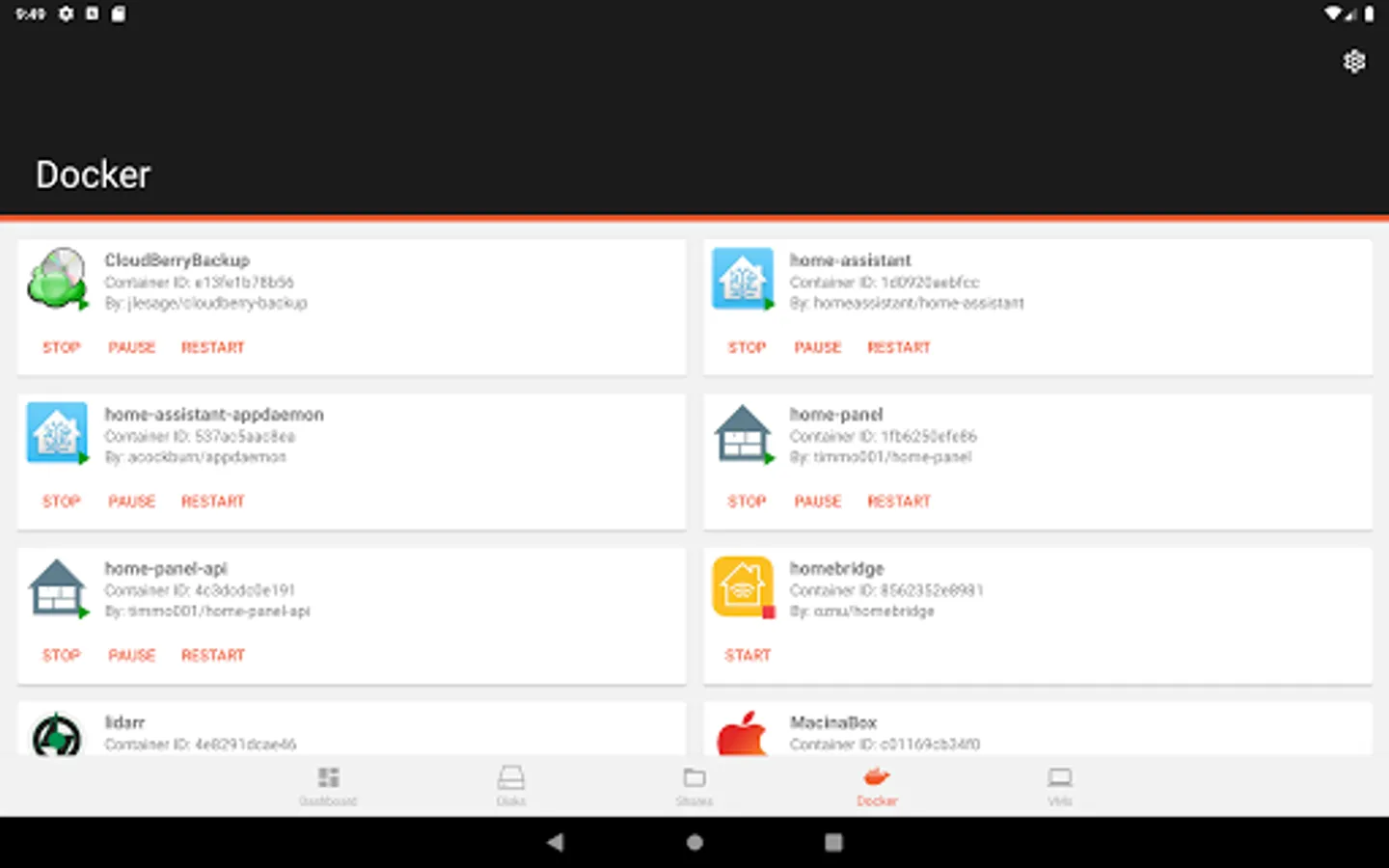
Task: Tap the home-assistant-appdaemon container icon
Action: click(58, 433)
